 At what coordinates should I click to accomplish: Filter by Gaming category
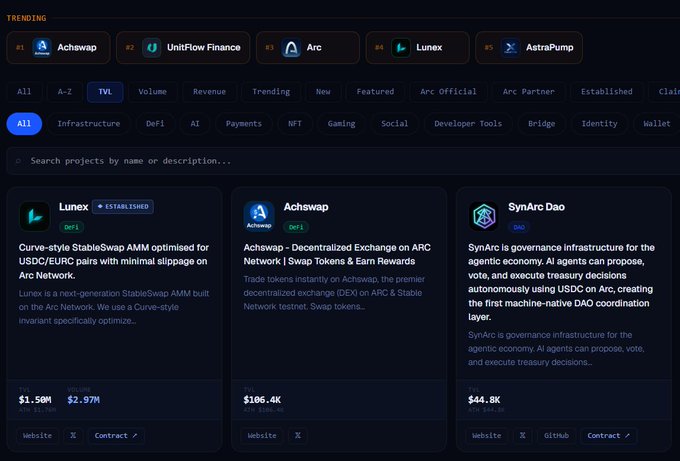341,124
